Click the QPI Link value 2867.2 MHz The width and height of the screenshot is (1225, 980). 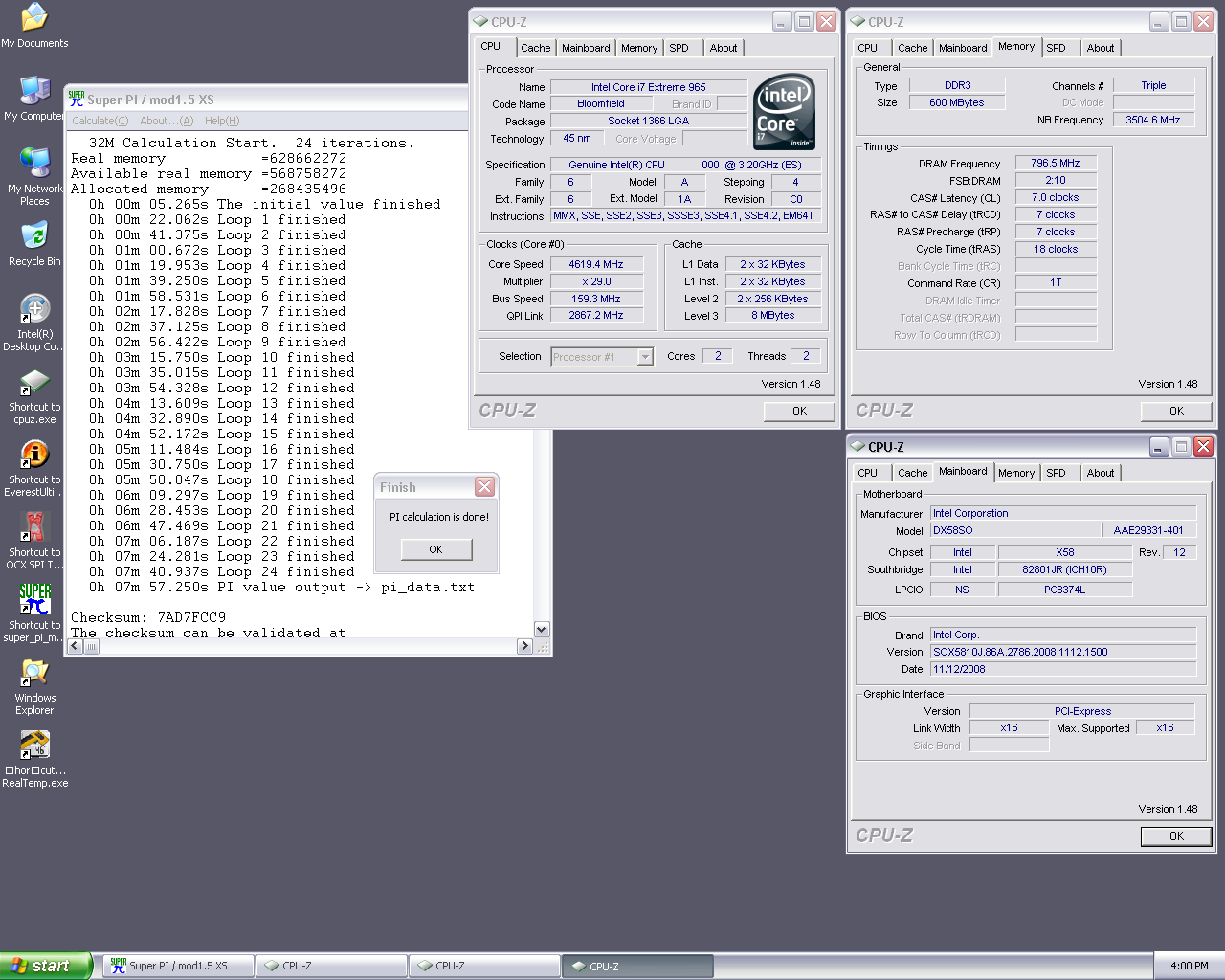point(596,315)
